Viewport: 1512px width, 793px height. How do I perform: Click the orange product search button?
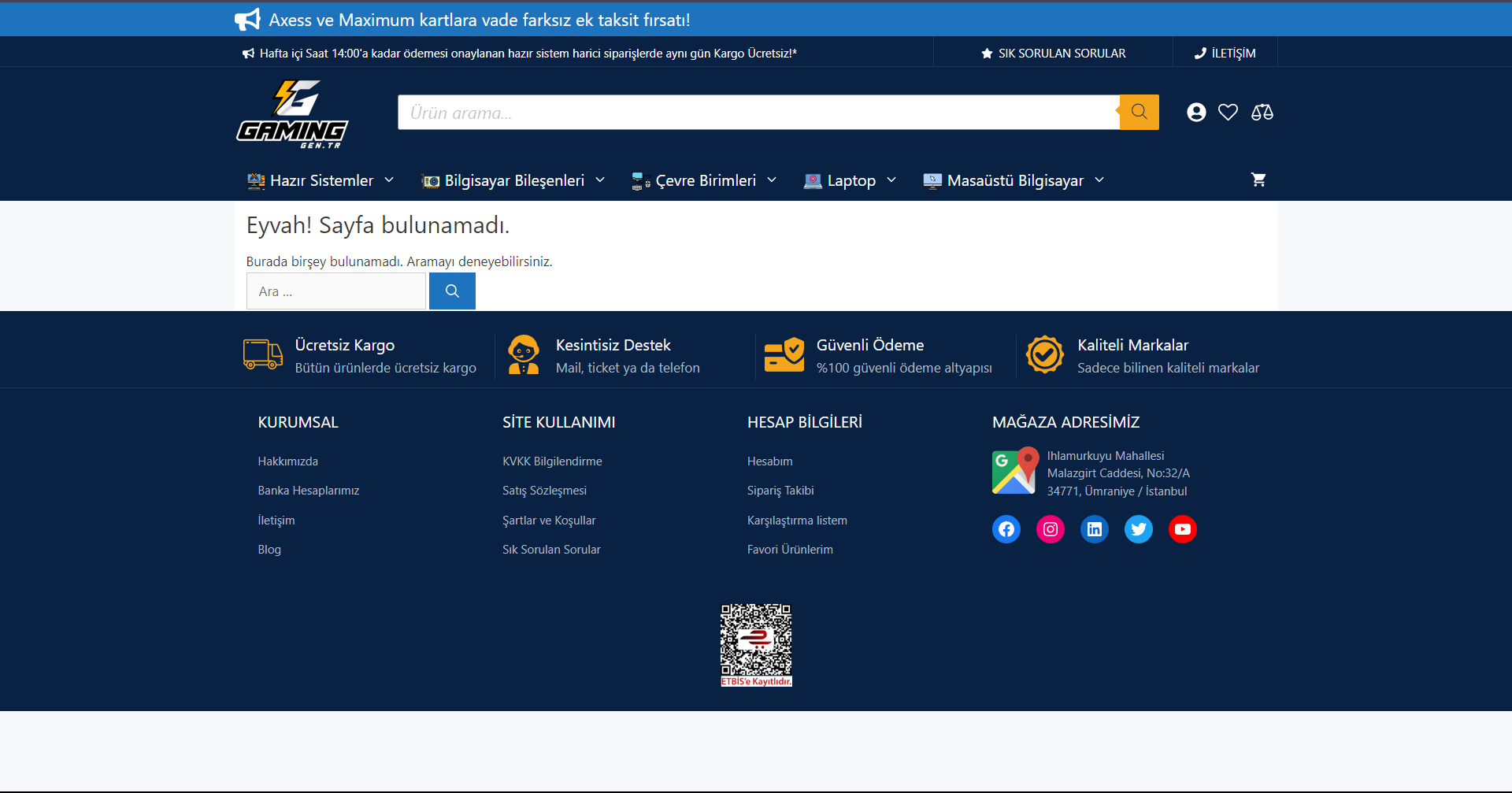point(1139,113)
